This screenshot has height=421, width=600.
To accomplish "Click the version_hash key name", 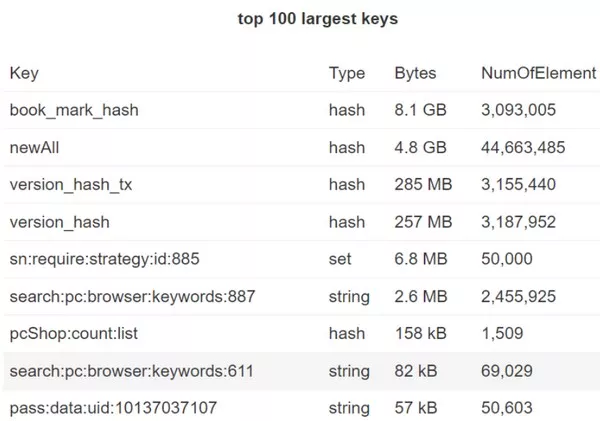I will [60, 222].
